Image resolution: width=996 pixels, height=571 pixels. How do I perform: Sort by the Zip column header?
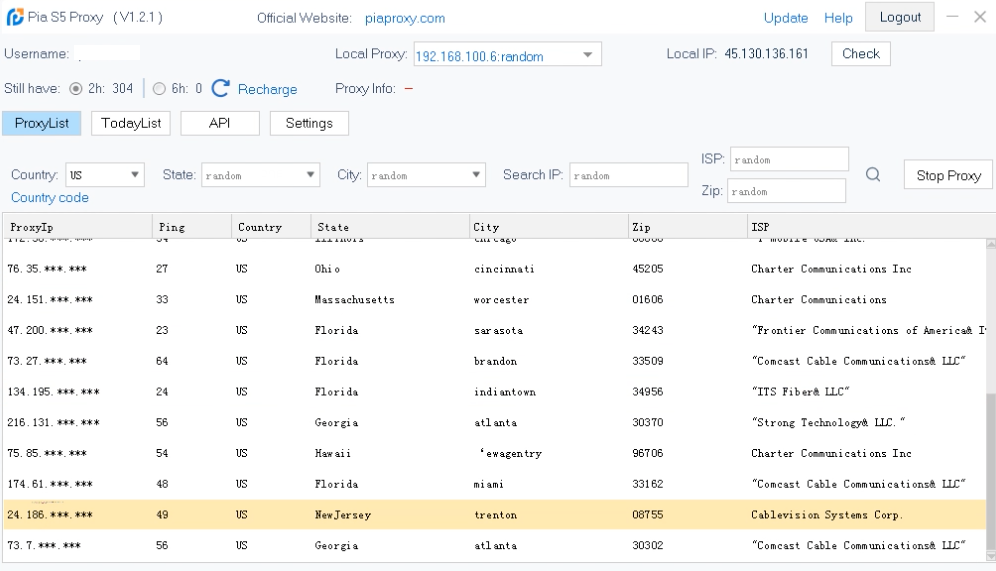(x=687, y=227)
